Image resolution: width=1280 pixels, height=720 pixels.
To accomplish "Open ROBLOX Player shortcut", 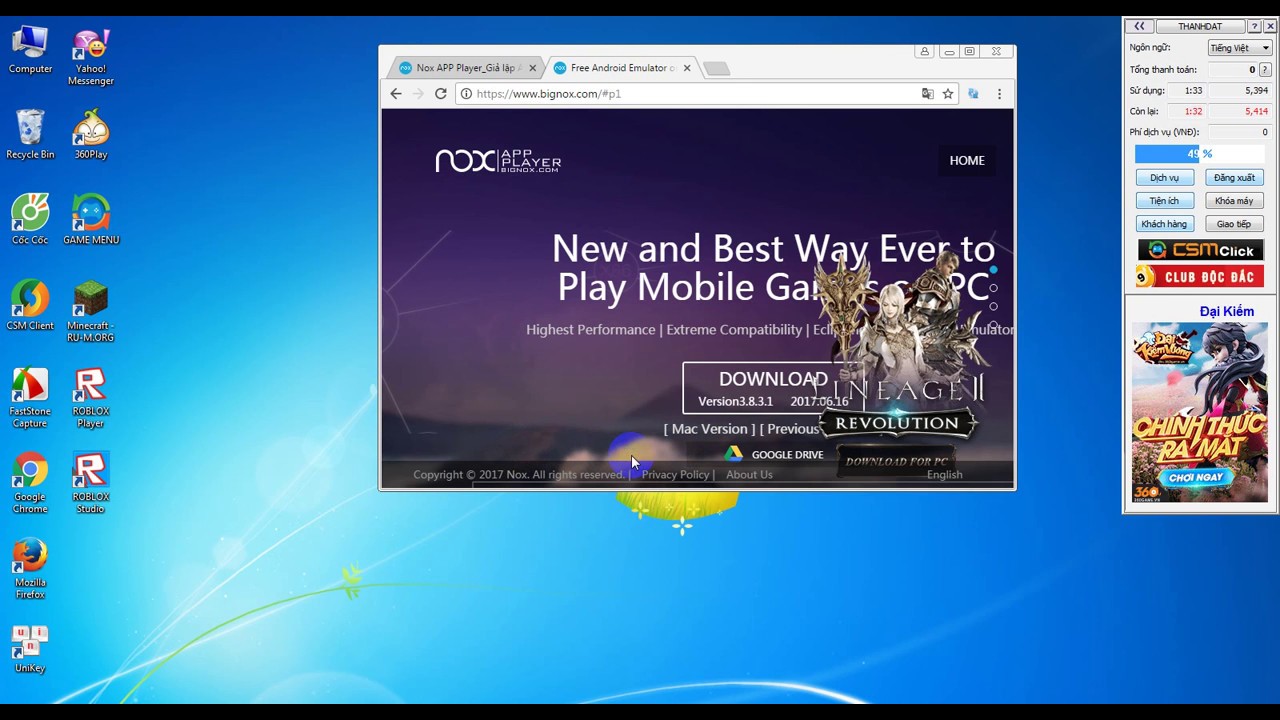I will 91,398.
